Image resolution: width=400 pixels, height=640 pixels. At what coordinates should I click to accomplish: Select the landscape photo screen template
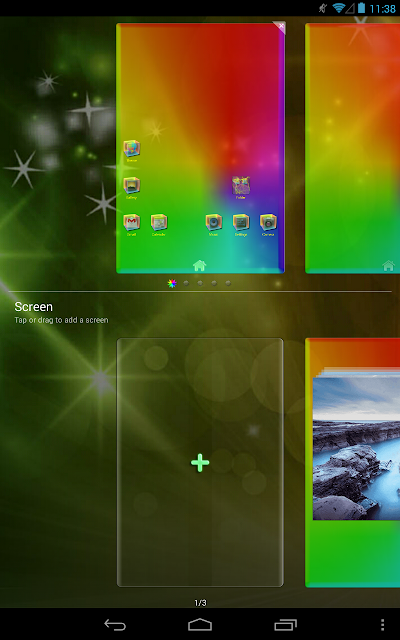[353, 462]
